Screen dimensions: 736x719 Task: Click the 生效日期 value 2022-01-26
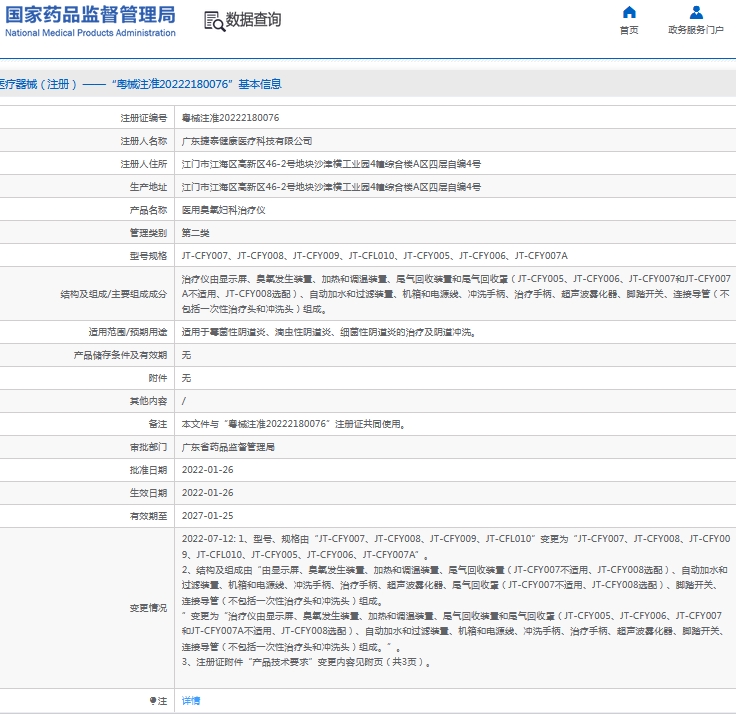[207, 493]
